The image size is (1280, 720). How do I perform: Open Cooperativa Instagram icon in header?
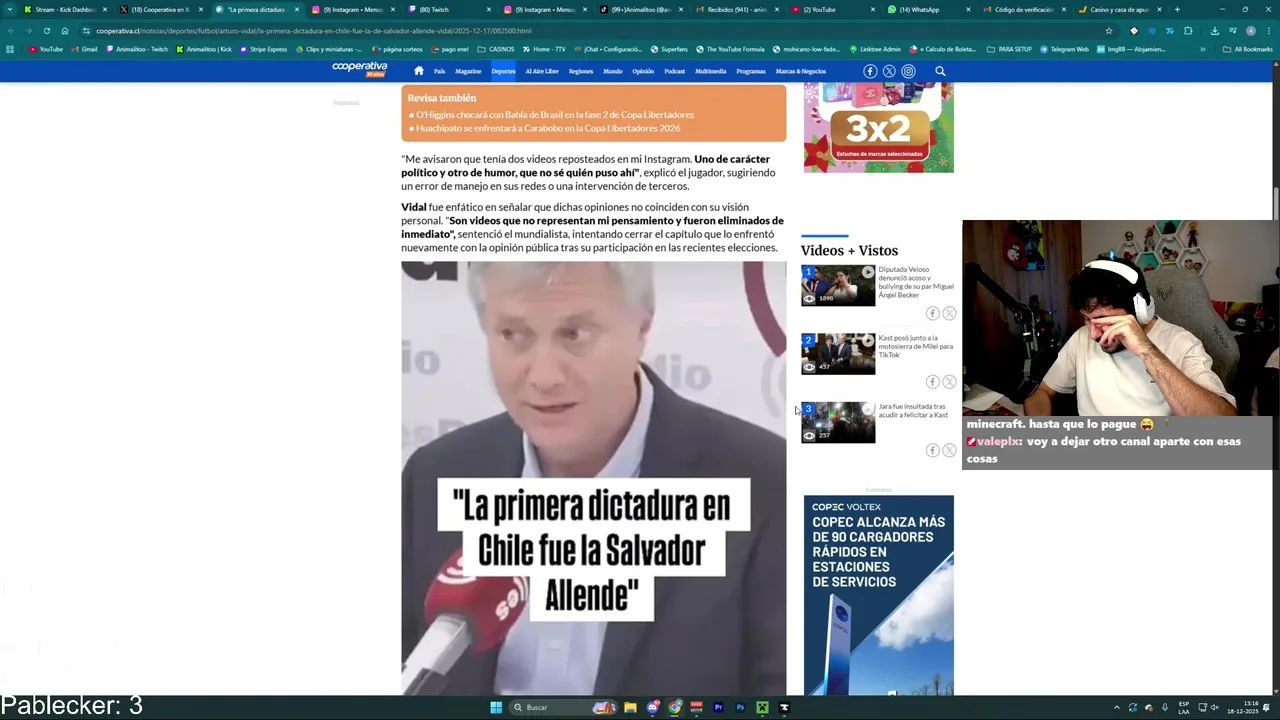tap(908, 71)
